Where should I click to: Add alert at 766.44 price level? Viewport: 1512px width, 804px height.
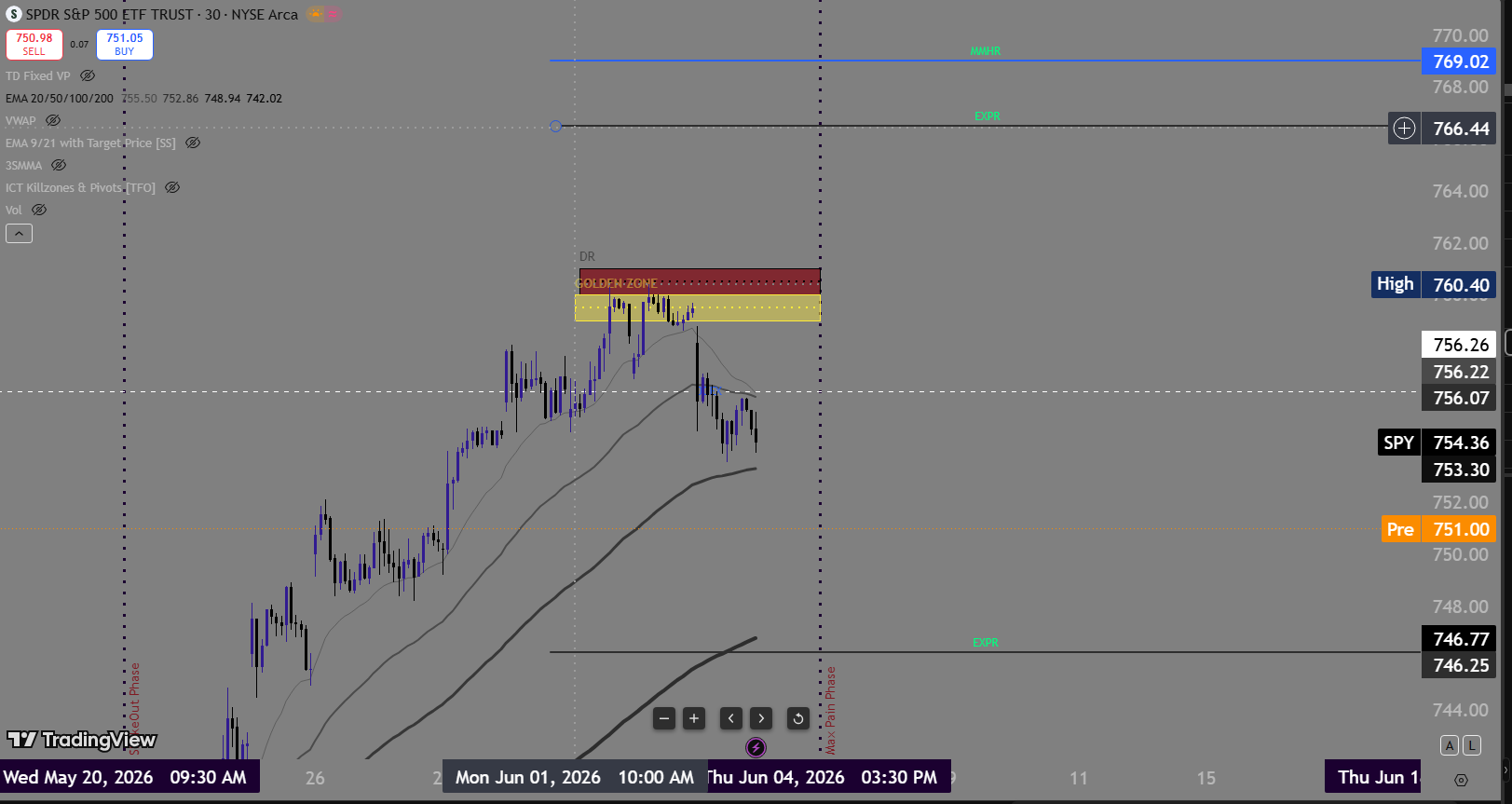1404,129
